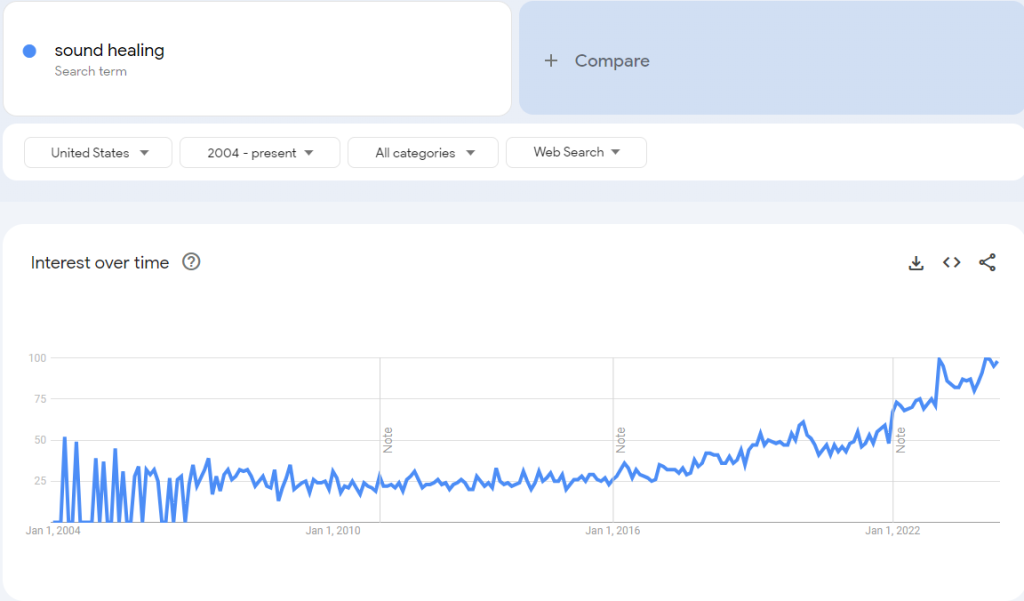Select the Note marker near 2016
Screen dimensions: 1024x601
click(620, 439)
